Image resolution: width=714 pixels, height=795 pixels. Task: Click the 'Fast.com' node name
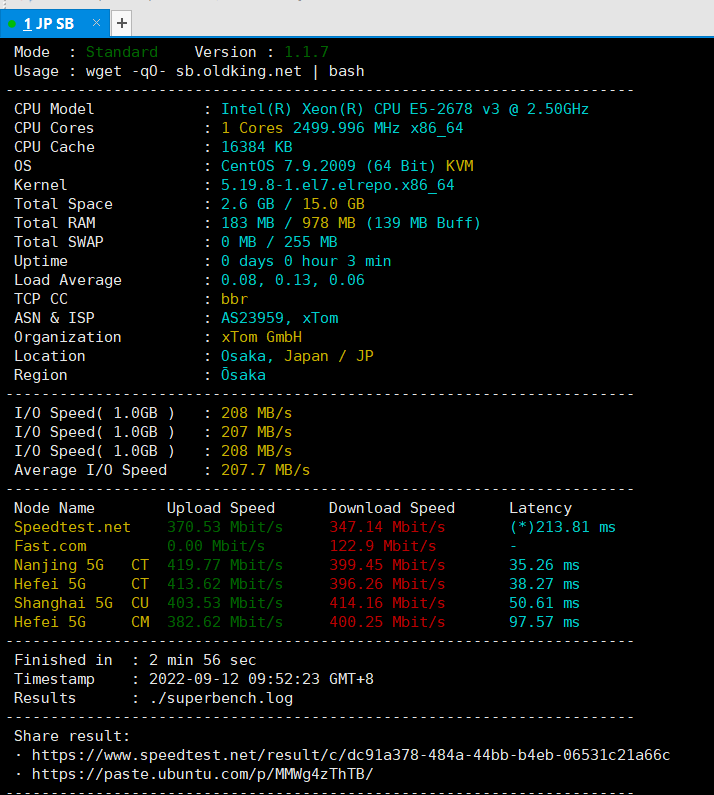[x=50, y=546]
